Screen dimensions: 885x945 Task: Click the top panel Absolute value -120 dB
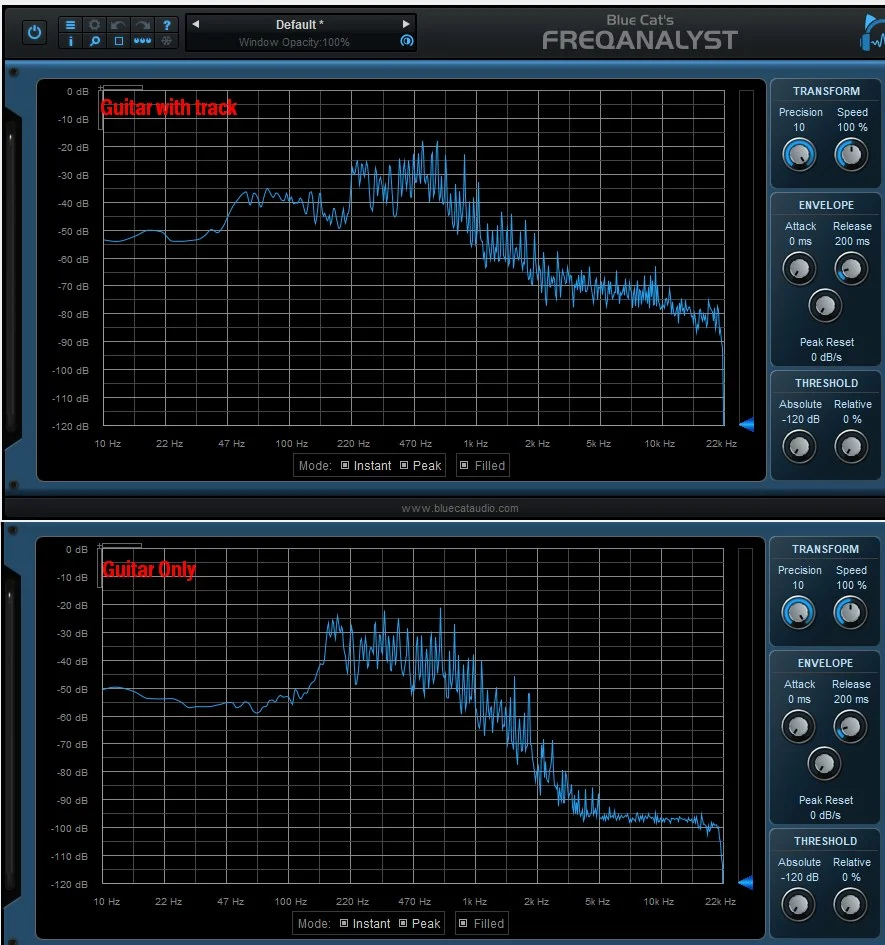(x=800, y=419)
